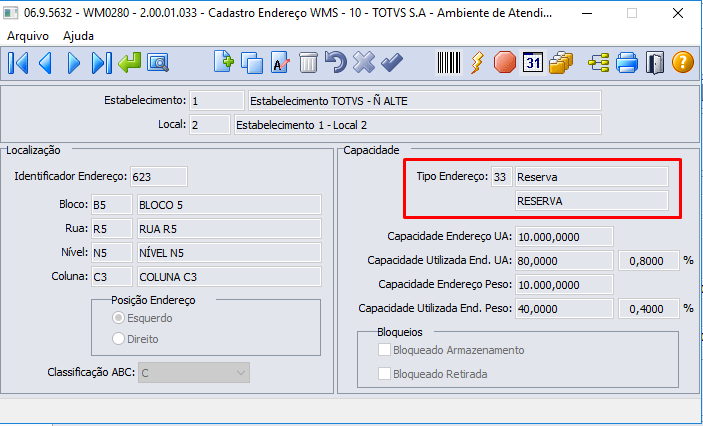703x426 pixels.
Task: Open the calendar 31 icon
Action: (x=533, y=62)
